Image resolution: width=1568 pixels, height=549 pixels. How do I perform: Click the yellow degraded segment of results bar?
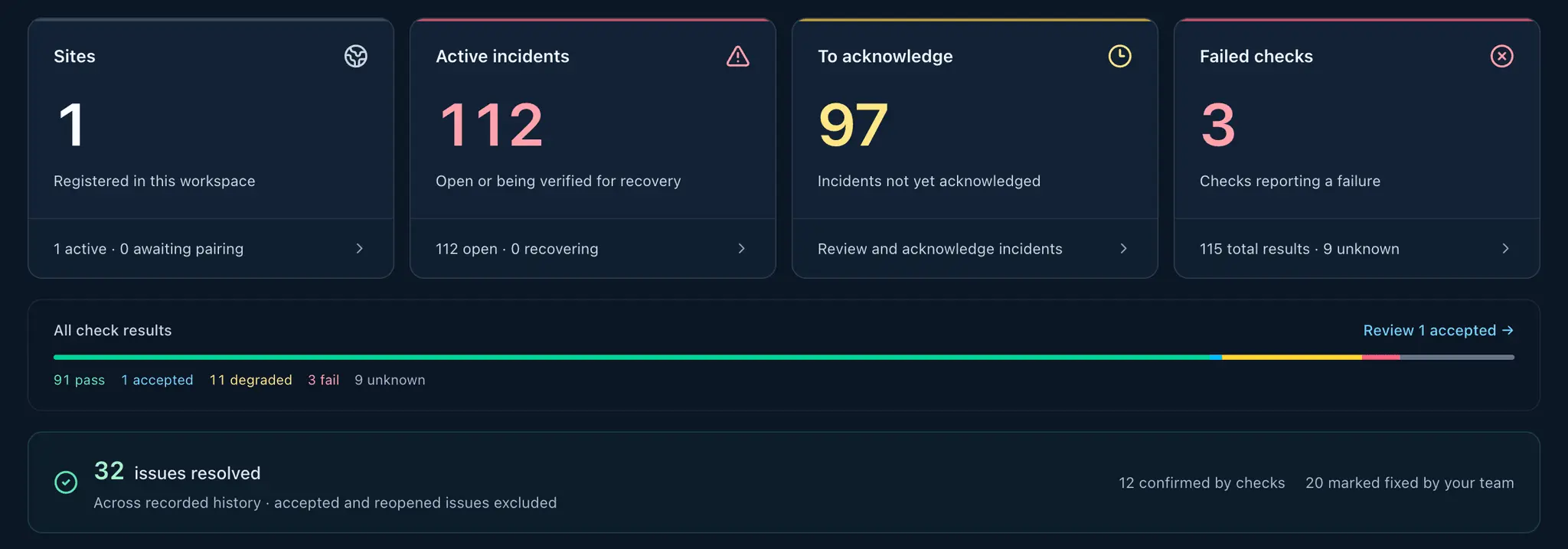click(1292, 357)
